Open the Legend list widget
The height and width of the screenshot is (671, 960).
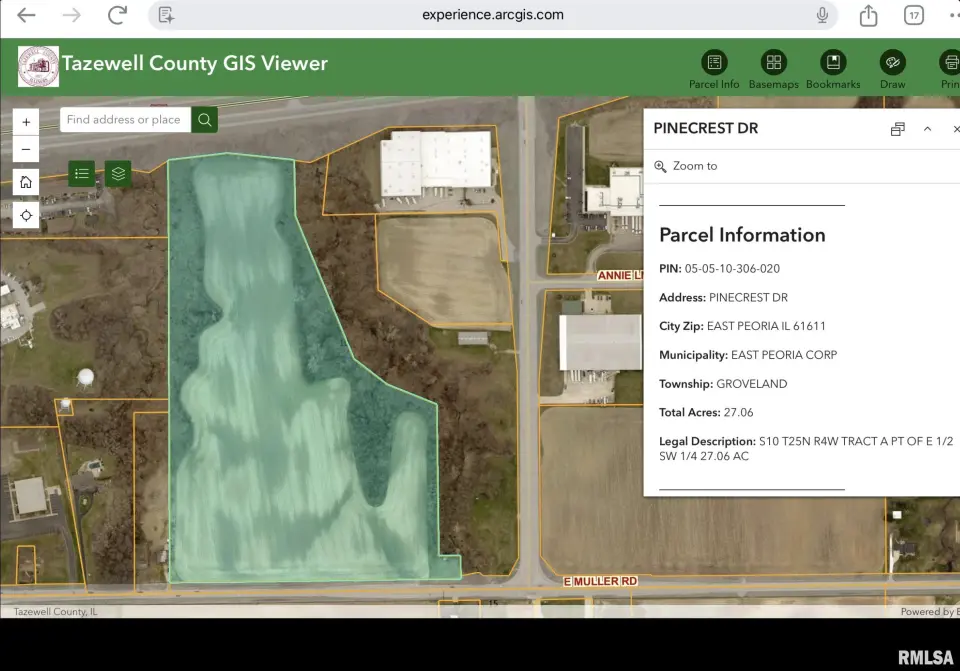pyautogui.click(x=82, y=174)
